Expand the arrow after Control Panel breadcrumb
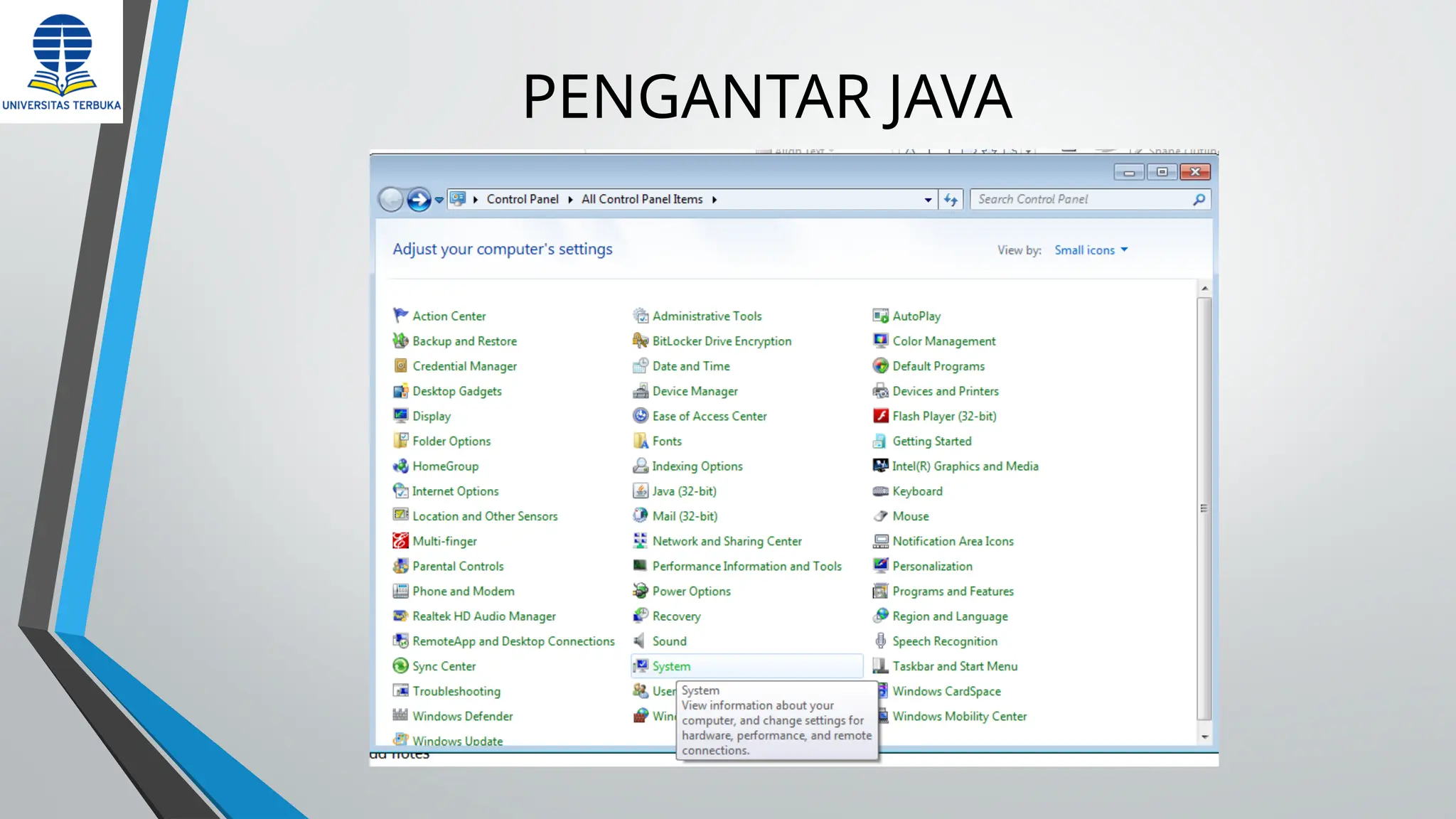This screenshot has width=1456, height=819. (570, 200)
